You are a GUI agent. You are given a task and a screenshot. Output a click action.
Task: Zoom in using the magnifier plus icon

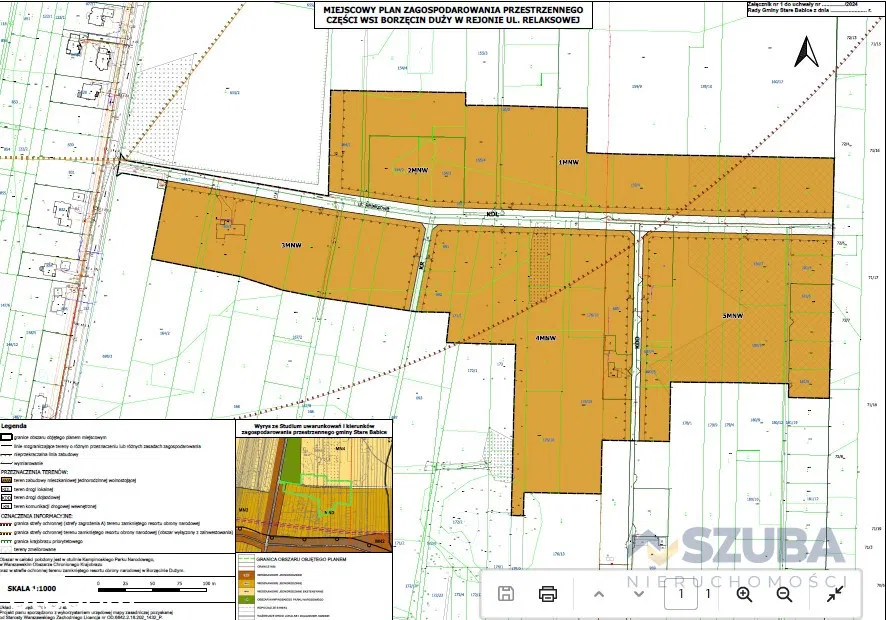tap(744, 593)
